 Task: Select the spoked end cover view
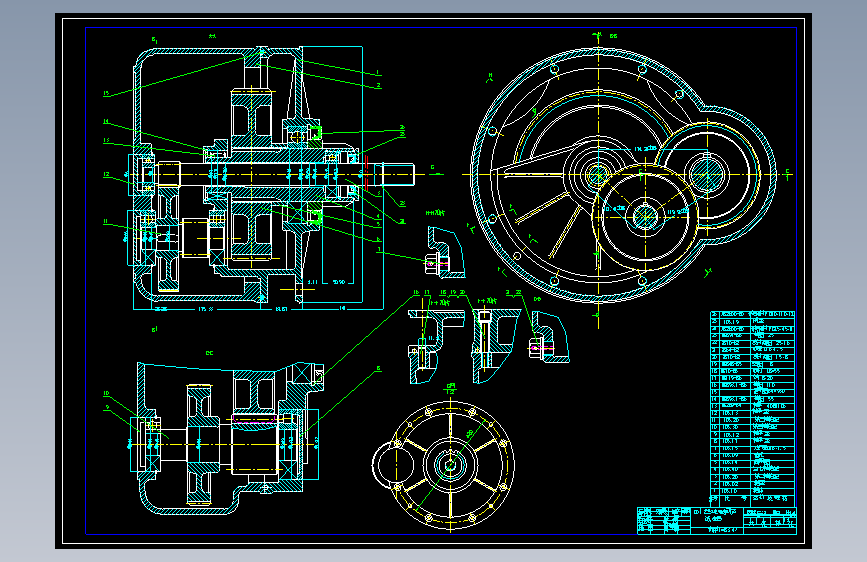pyautogui.click(x=443, y=465)
